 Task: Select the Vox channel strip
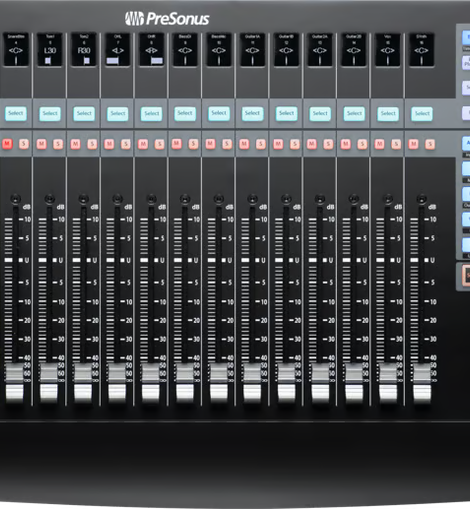tap(388, 114)
